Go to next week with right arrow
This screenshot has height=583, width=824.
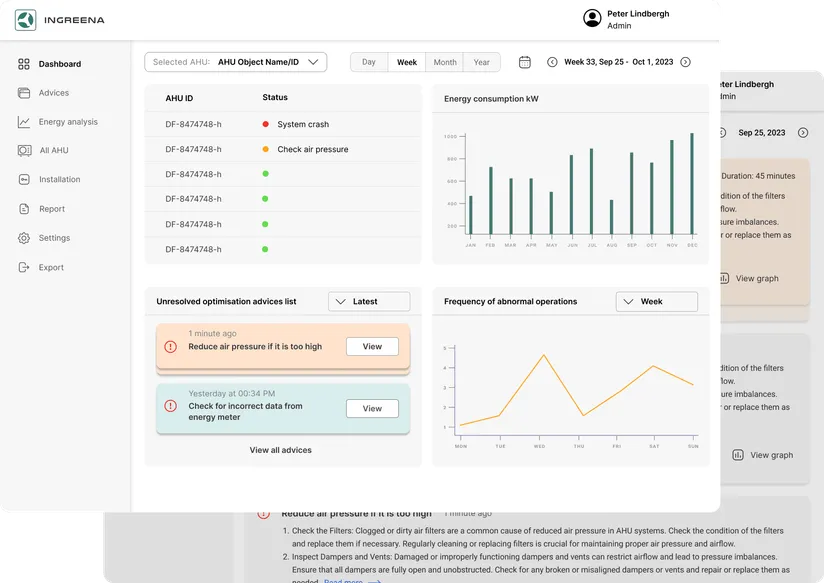click(x=685, y=62)
